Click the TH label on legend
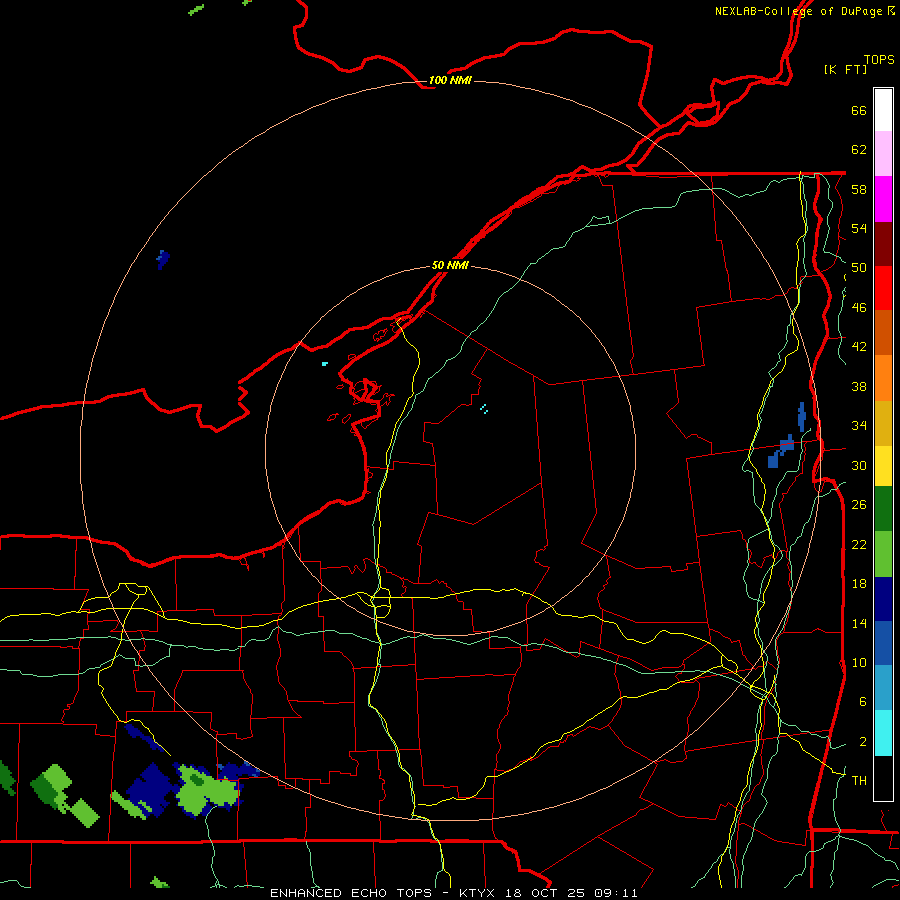This screenshot has height=900, width=900. point(859,781)
